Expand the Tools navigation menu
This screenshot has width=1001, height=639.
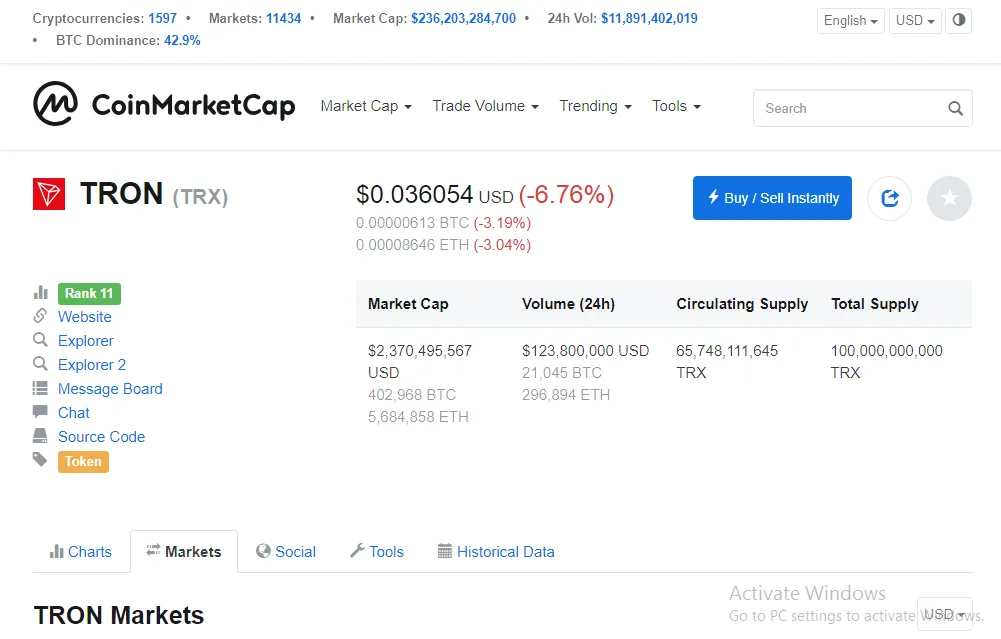pyautogui.click(x=676, y=106)
